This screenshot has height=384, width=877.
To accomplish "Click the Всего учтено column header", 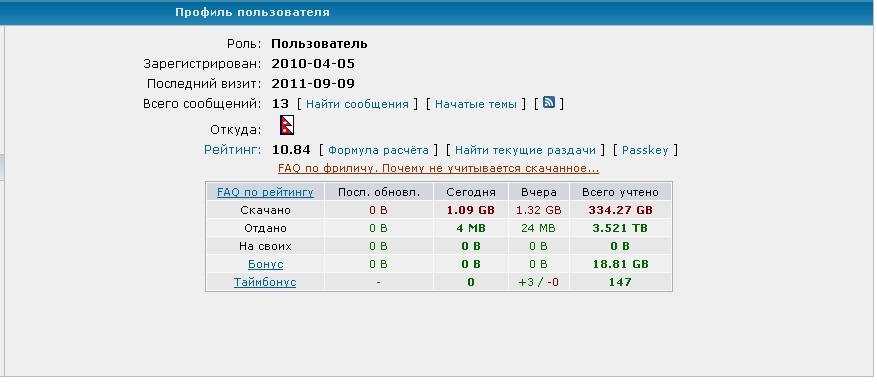I will coord(620,192).
